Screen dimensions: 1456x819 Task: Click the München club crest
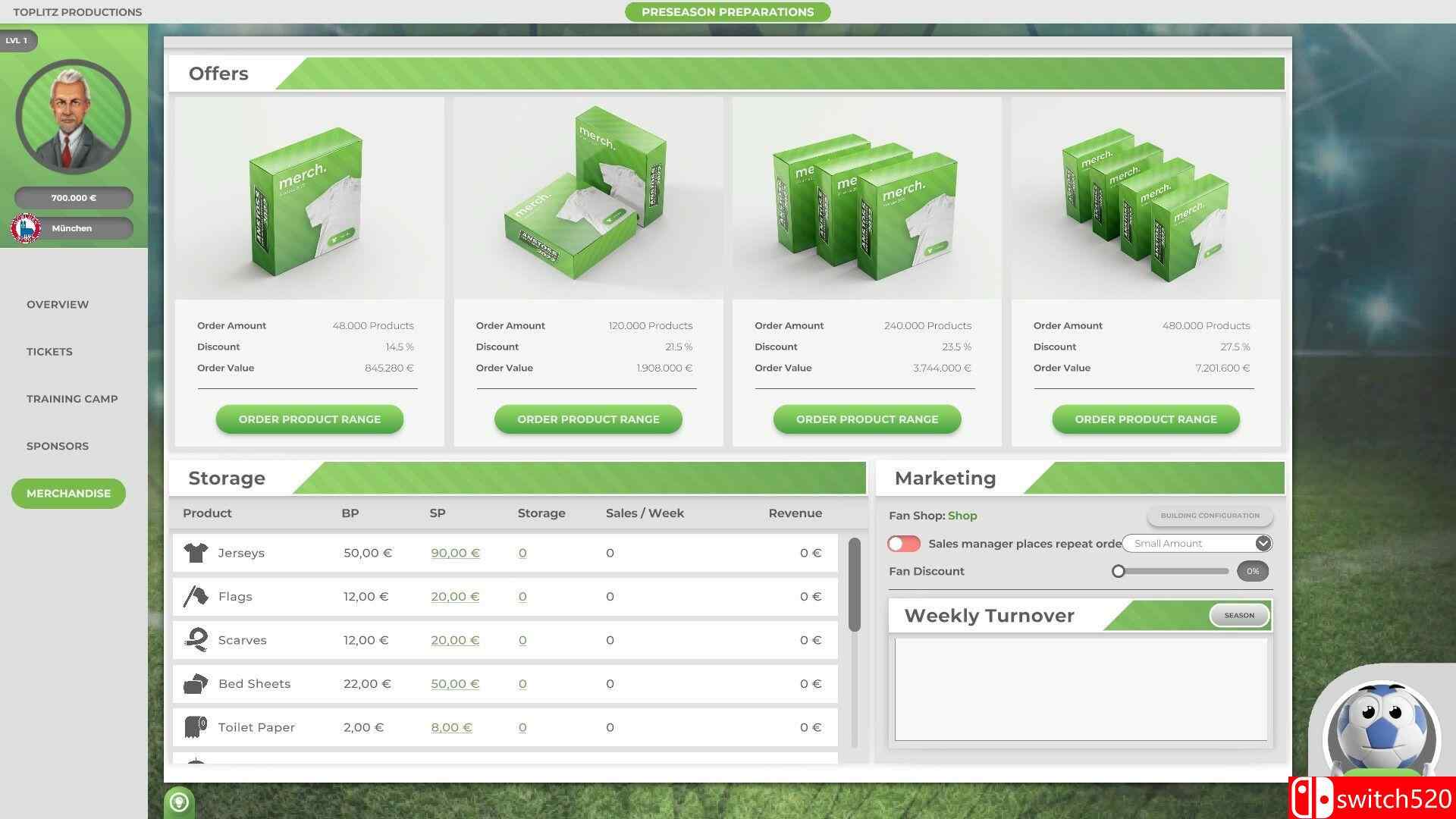click(26, 228)
